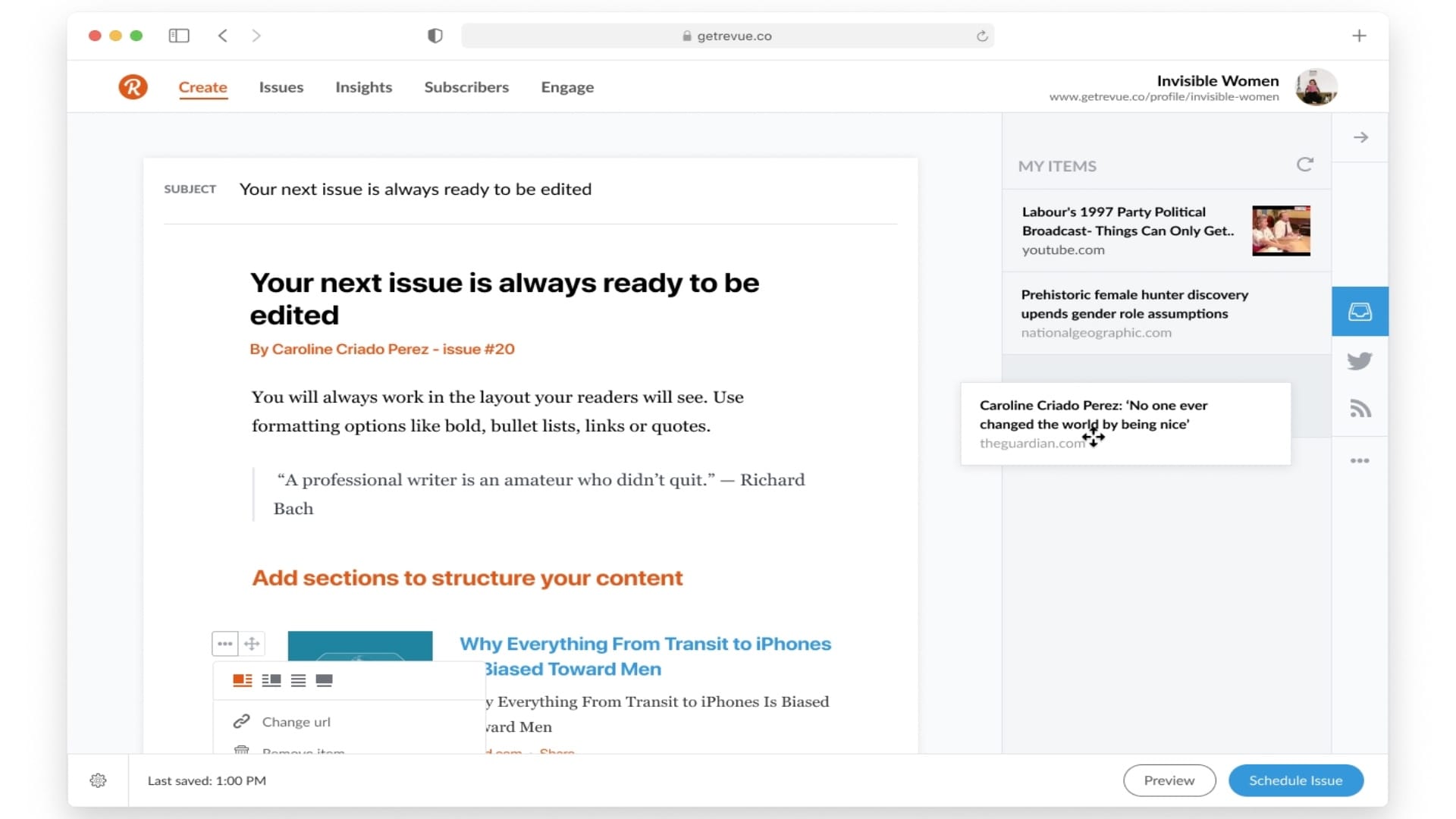Reload the page in address bar
This screenshot has width=1456, height=819.
click(x=982, y=36)
